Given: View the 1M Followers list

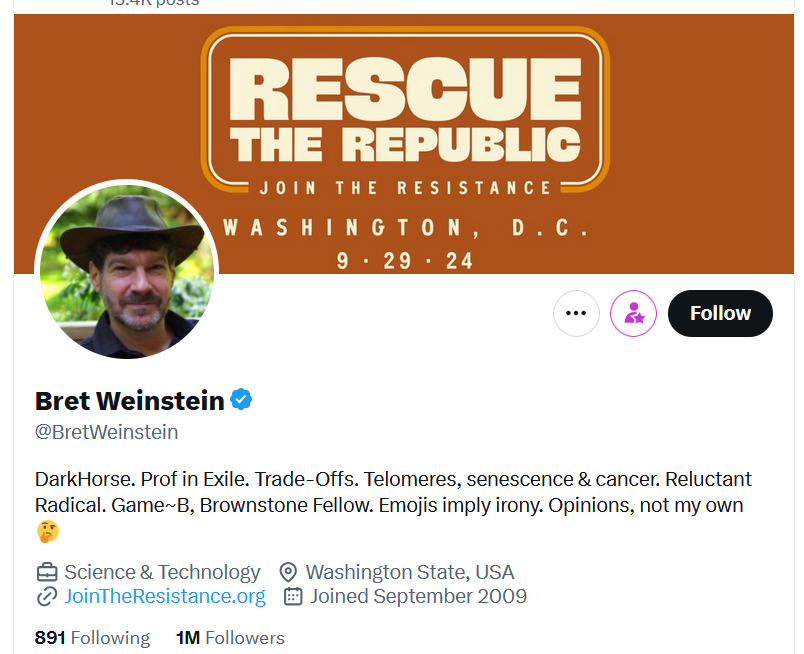Looking at the screenshot, I should [230, 638].
